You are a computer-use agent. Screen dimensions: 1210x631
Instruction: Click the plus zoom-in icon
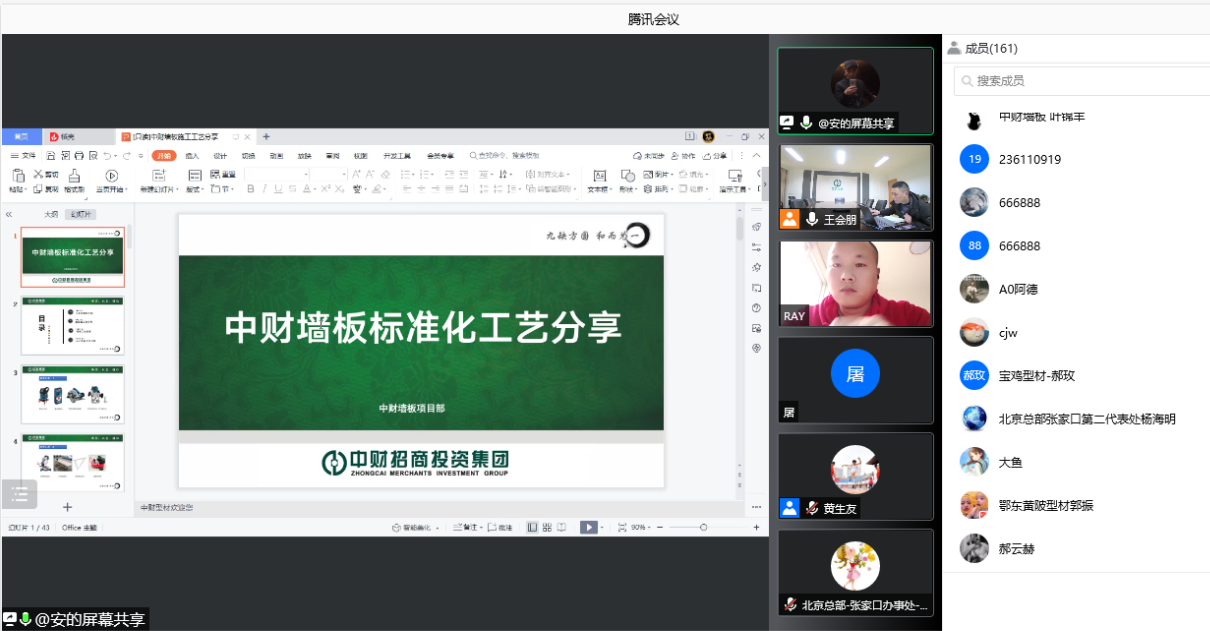[x=756, y=527]
